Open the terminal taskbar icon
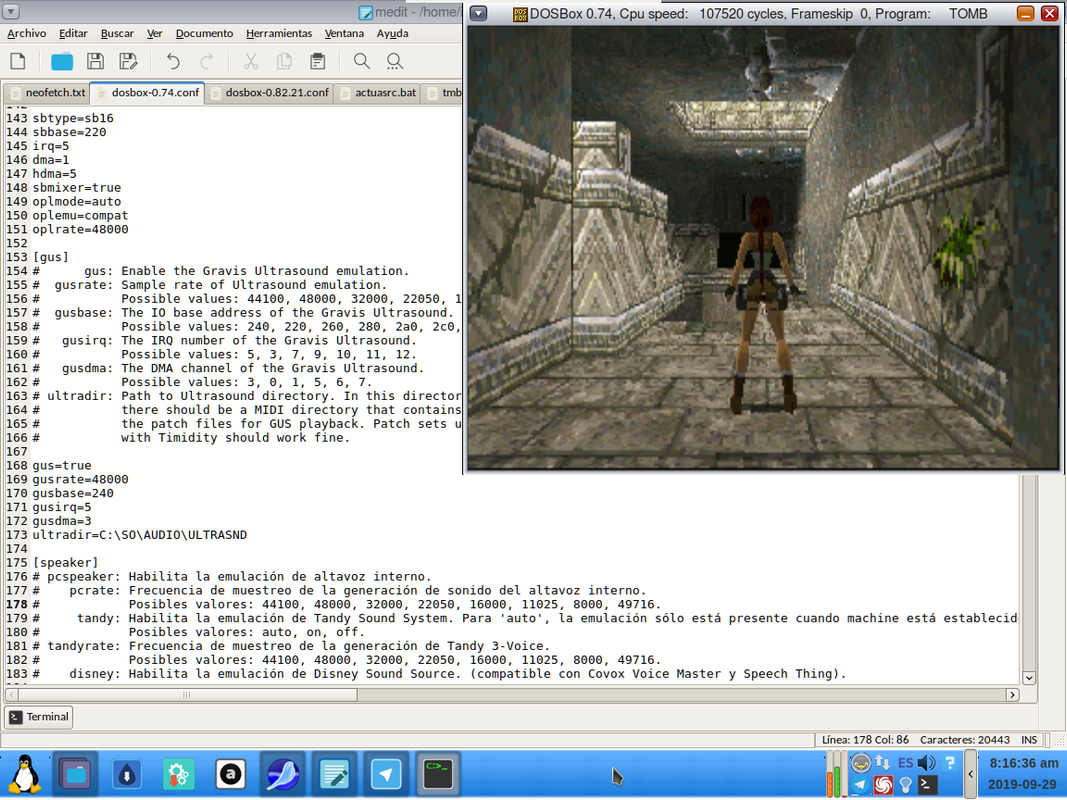Viewport: 1067px width, 800px height. pos(438,774)
